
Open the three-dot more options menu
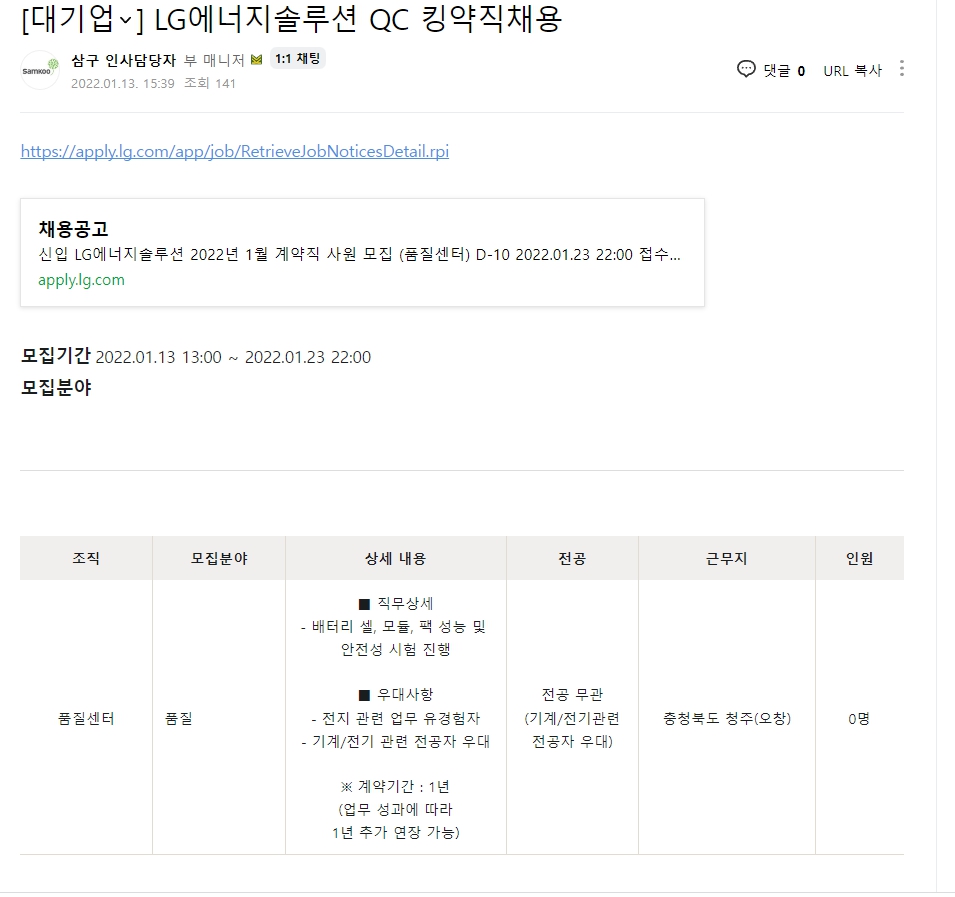[901, 68]
